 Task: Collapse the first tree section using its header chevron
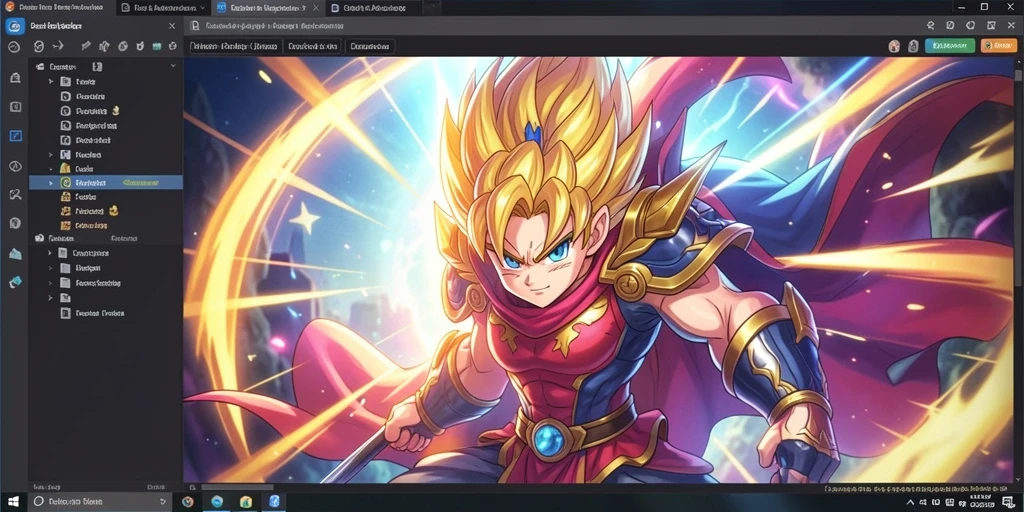[x=173, y=67]
